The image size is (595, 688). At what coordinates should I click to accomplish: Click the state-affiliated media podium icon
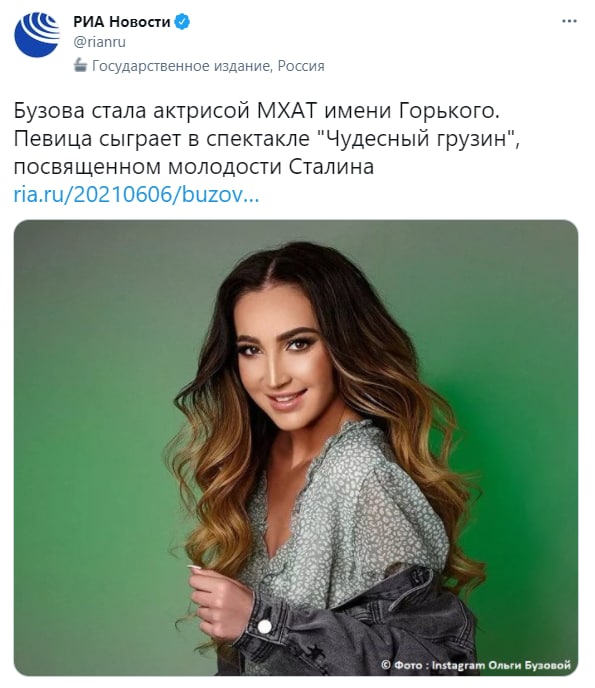tap(80, 66)
